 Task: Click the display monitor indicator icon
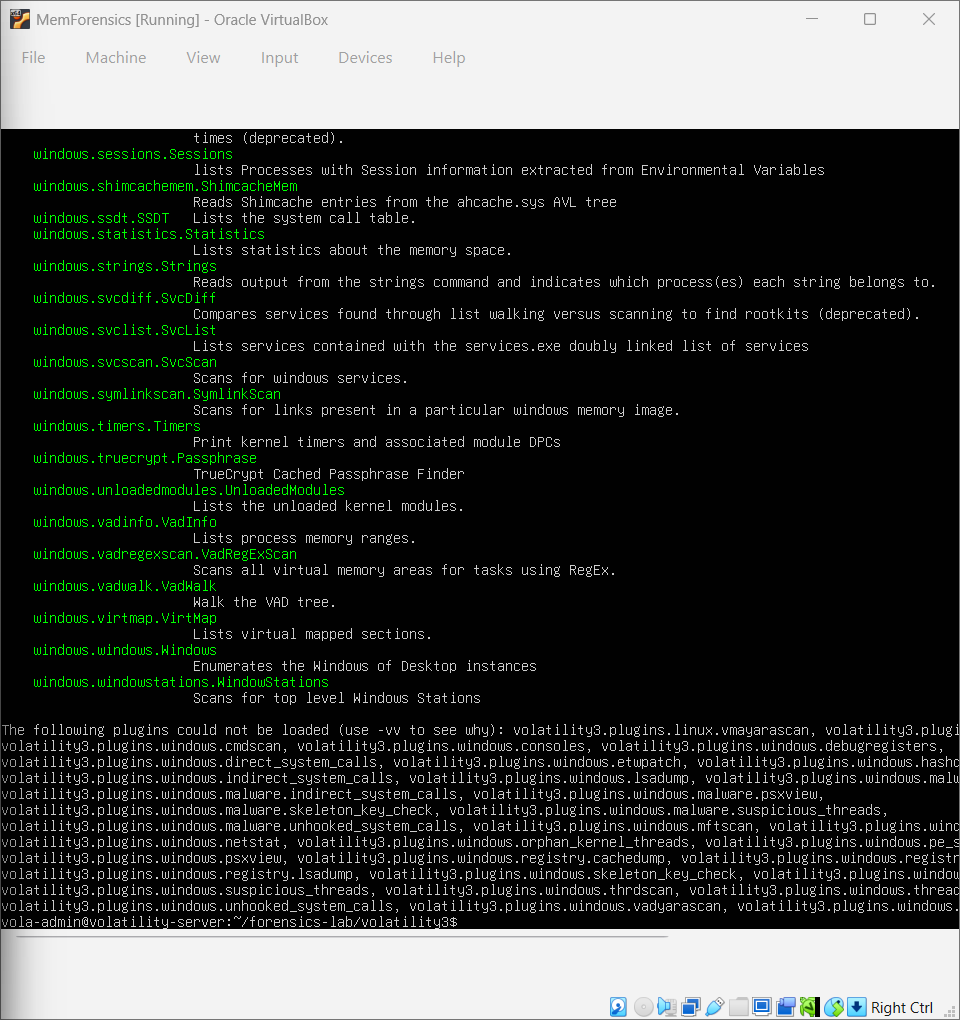[762, 1006]
